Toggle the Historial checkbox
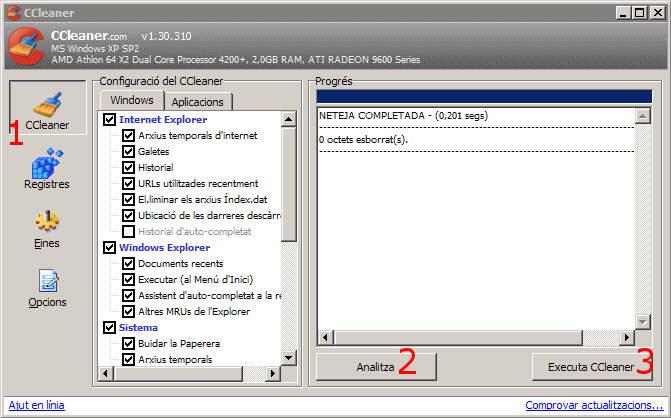The width and height of the screenshot is (671, 418). pyautogui.click(x=128, y=167)
